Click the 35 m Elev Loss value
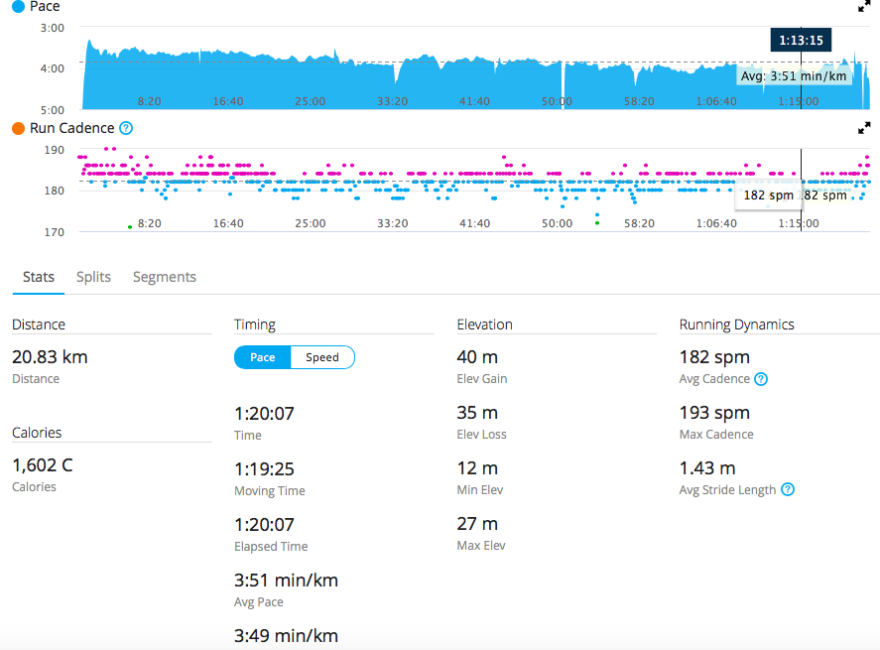This screenshot has height=650, width=880. pos(477,413)
